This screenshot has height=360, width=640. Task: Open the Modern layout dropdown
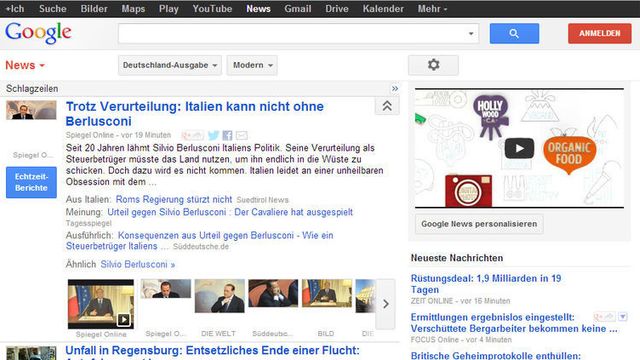click(x=252, y=65)
